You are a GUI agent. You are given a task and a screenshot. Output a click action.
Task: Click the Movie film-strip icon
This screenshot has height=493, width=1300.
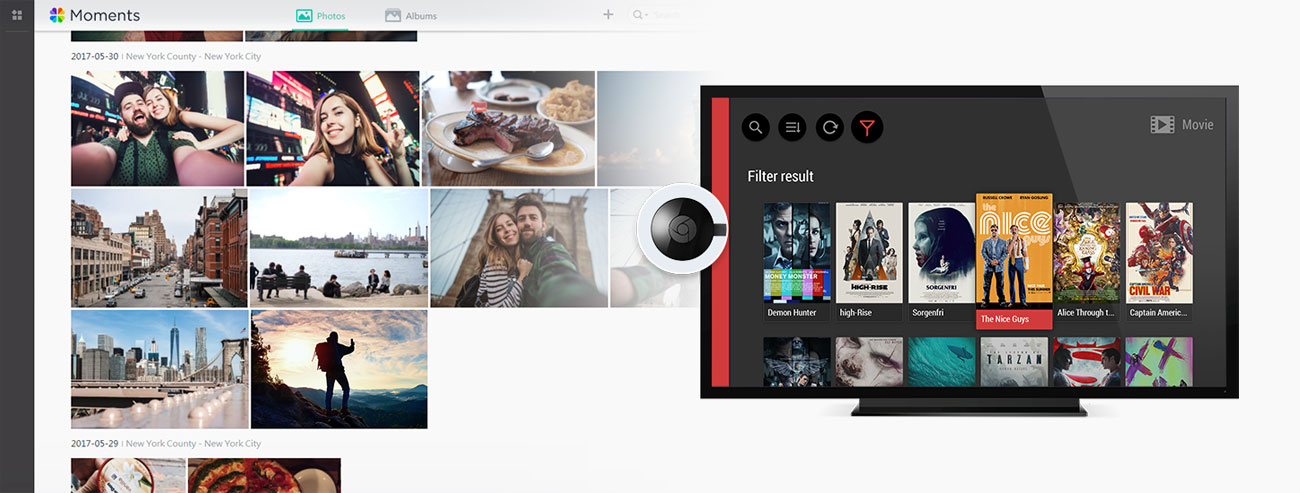(1162, 125)
